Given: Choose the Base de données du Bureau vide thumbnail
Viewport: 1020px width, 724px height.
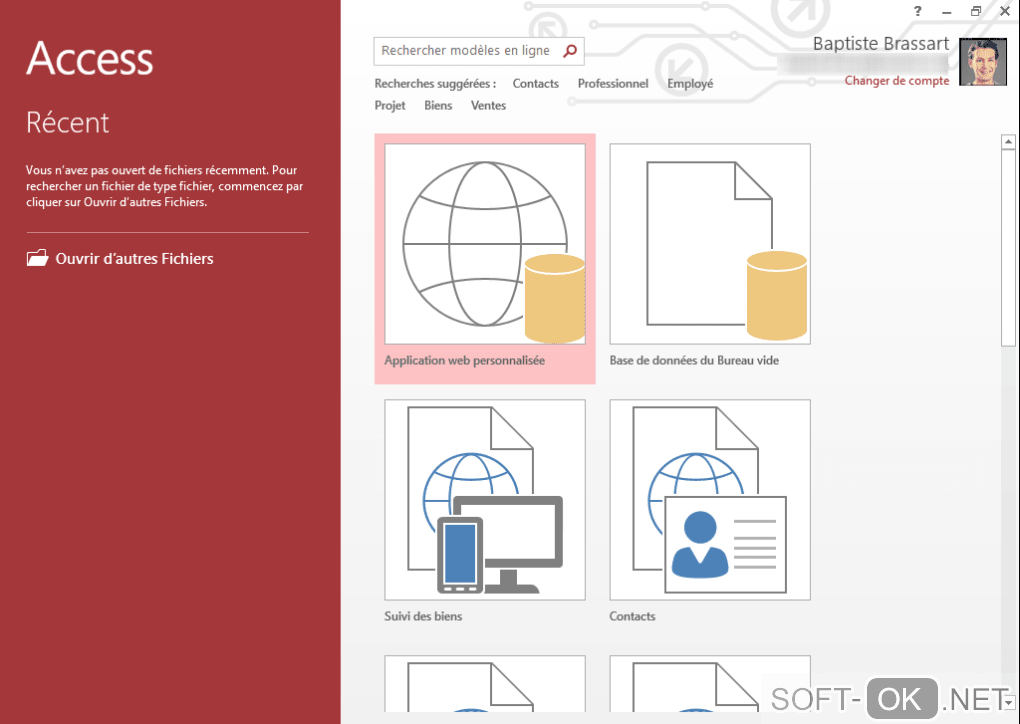Looking at the screenshot, I should click(x=710, y=244).
